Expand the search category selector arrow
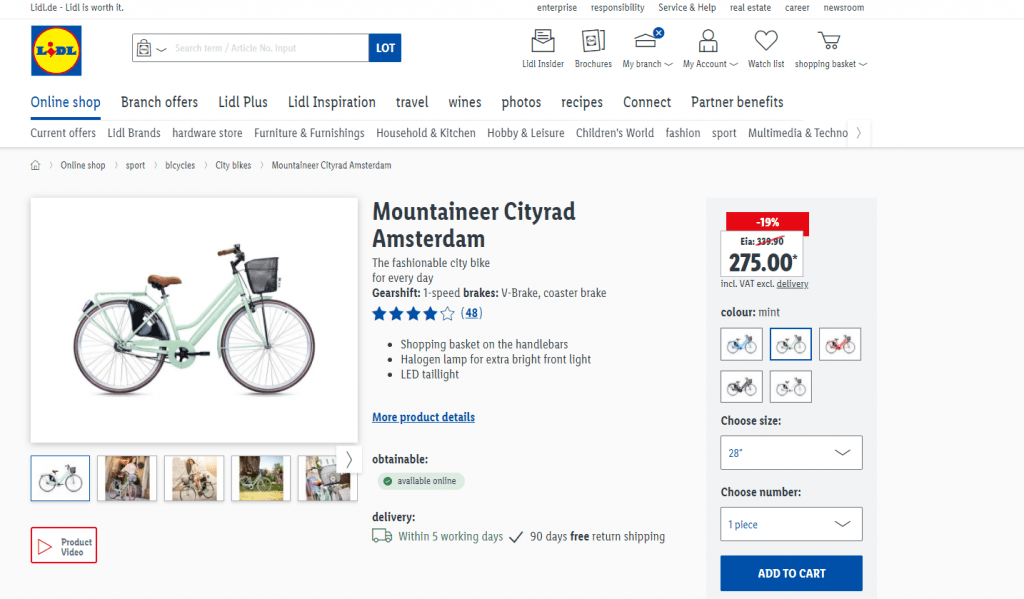 [160, 47]
